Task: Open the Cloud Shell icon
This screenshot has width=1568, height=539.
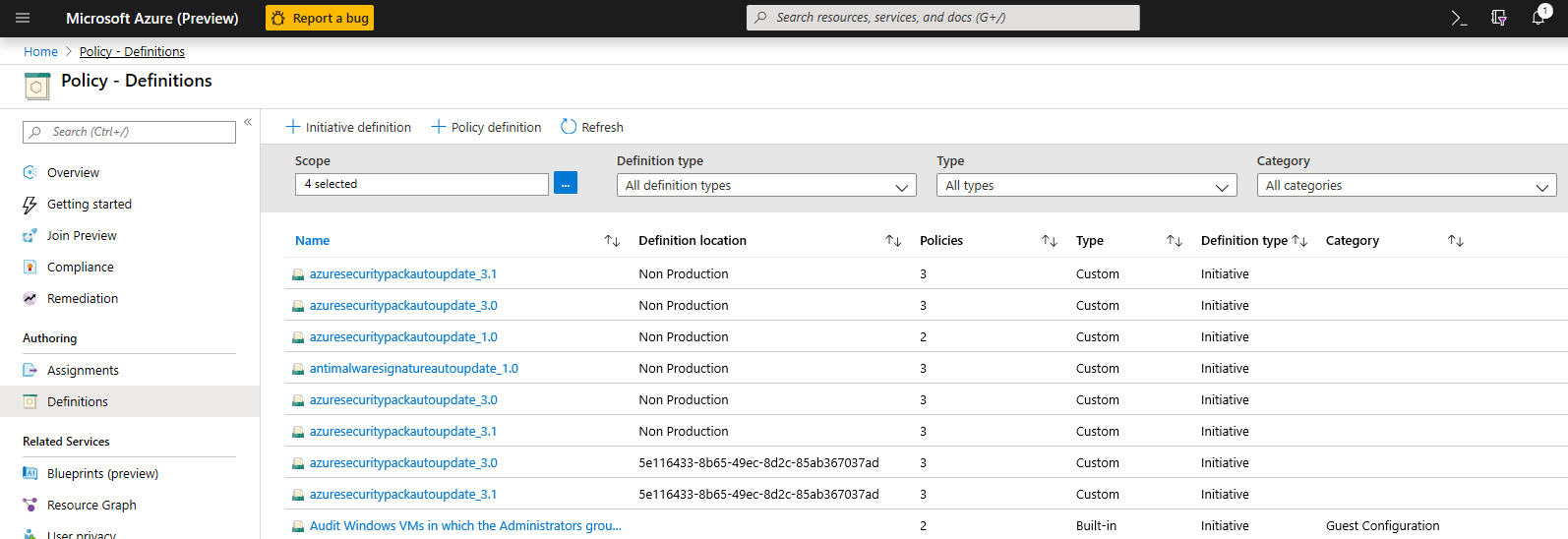Action: [x=1459, y=18]
